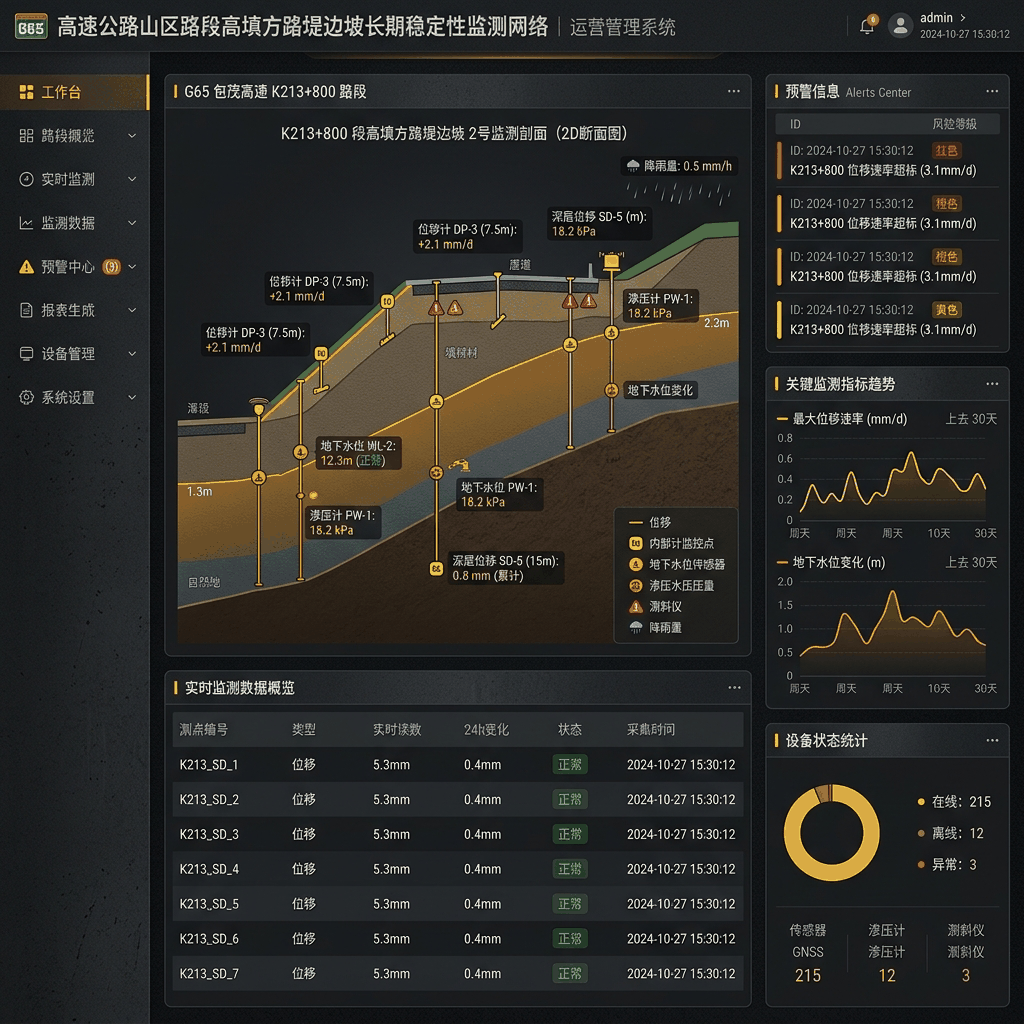1024x1024 pixels.
Task: Click the yellow risk-level alert tag
Action: click(x=946, y=310)
